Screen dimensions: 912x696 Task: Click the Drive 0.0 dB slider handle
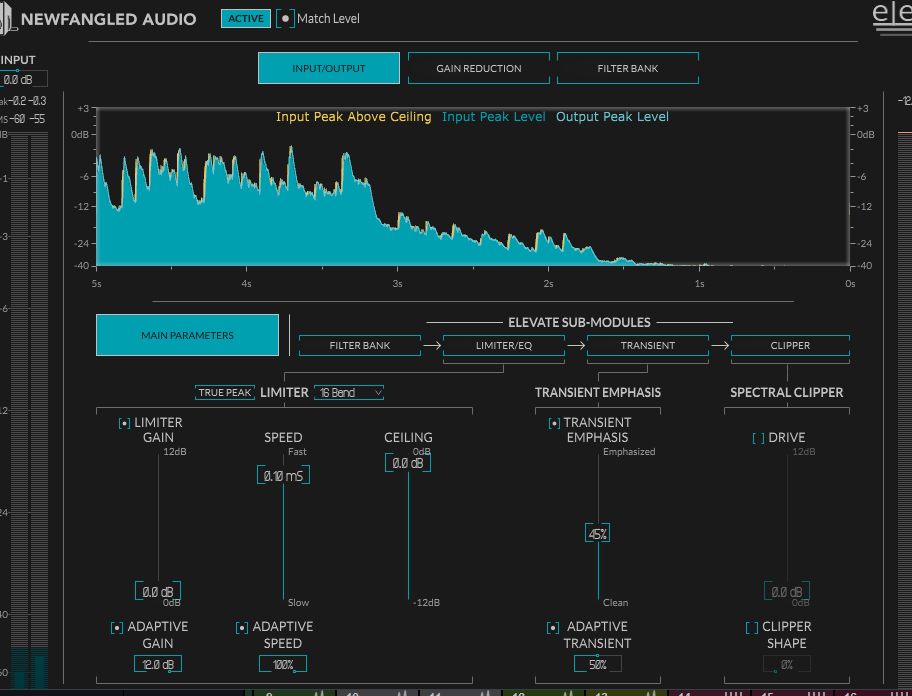786,592
